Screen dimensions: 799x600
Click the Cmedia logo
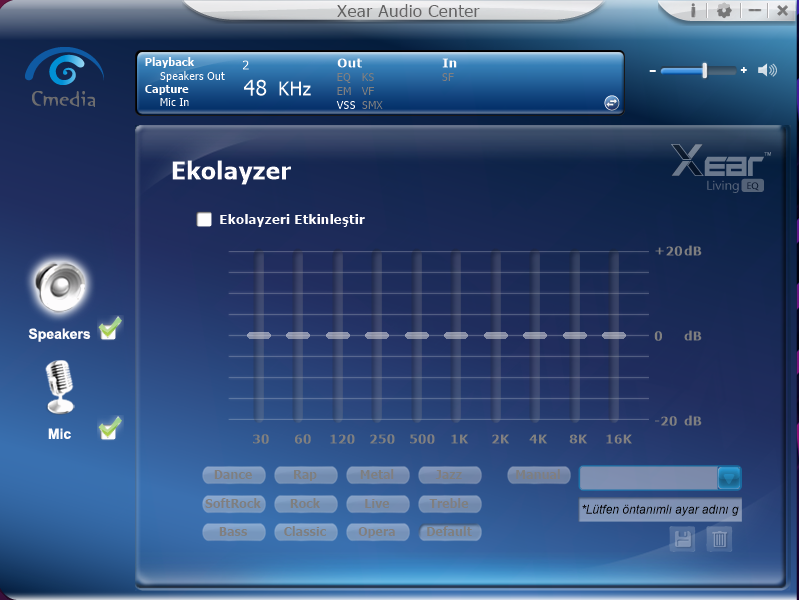coord(64,77)
